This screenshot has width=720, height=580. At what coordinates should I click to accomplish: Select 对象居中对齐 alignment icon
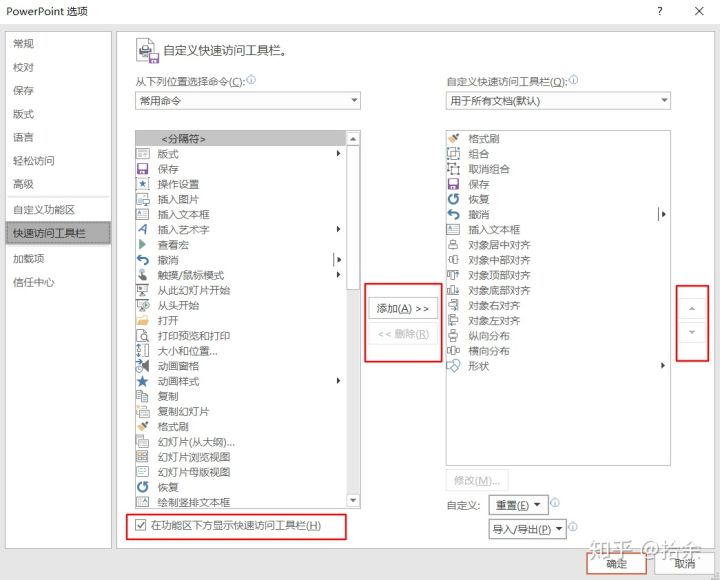(x=454, y=245)
